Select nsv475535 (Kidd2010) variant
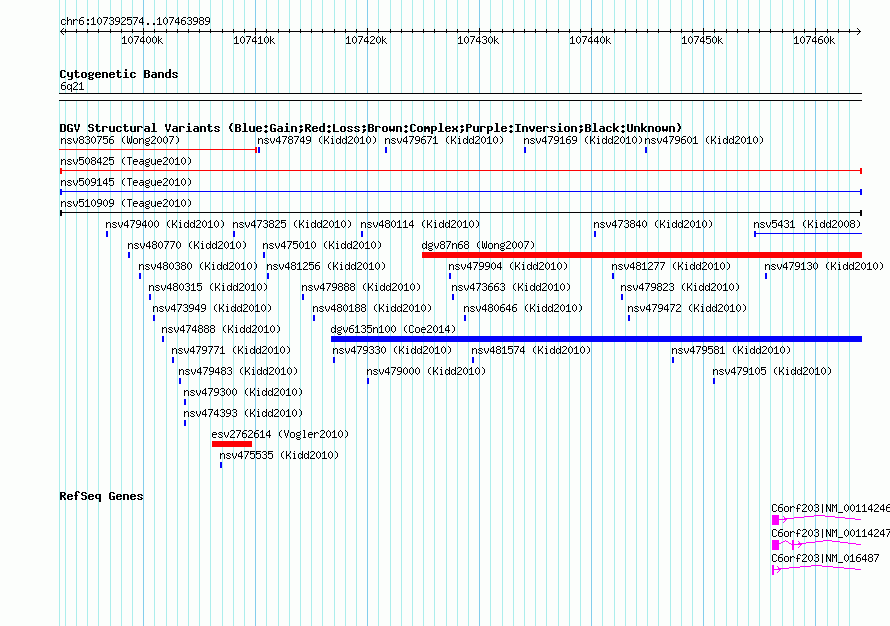This screenshot has width=890, height=626. pyautogui.click(x=279, y=455)
